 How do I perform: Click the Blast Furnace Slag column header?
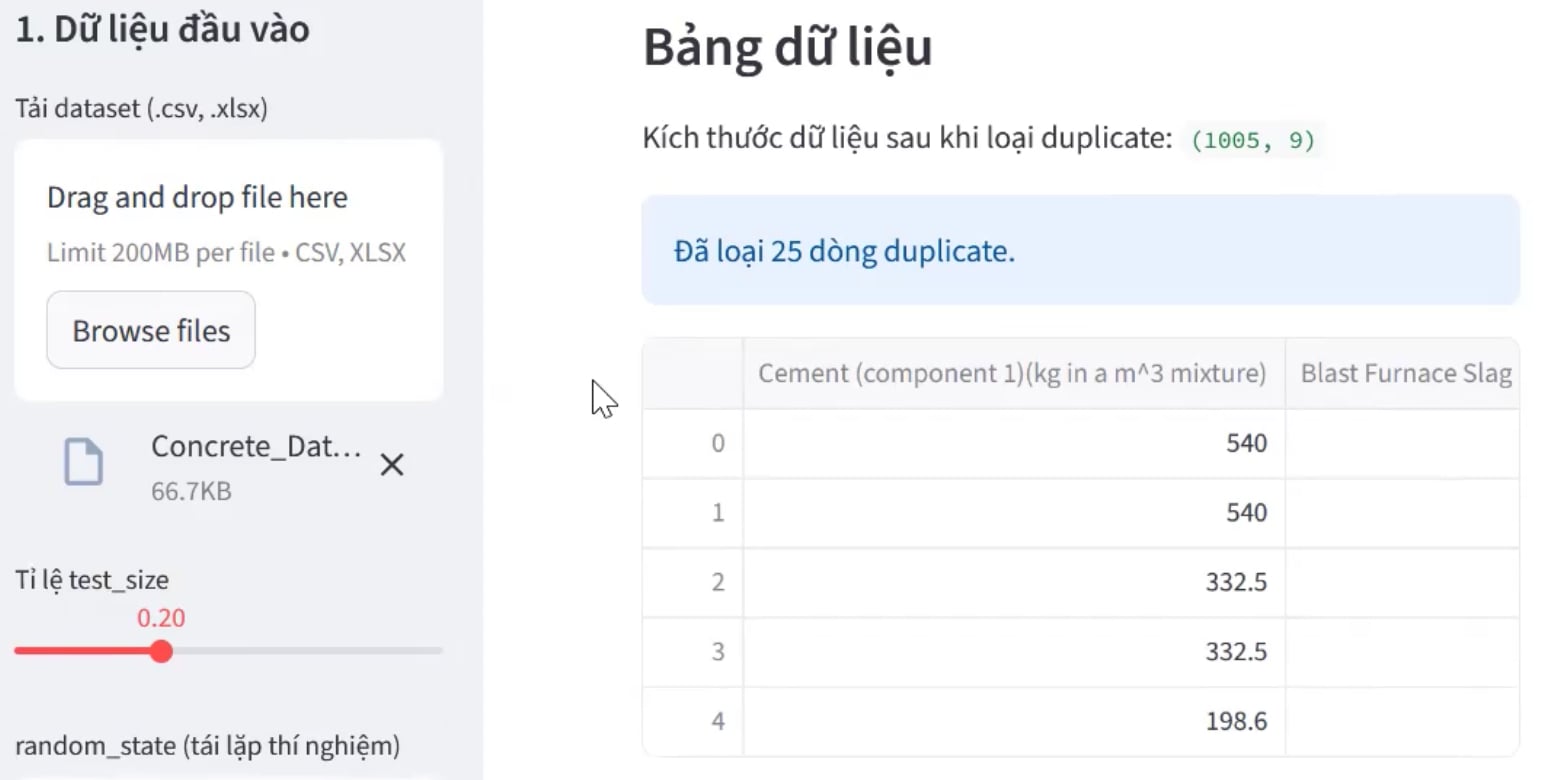[x=1403, y=374]
